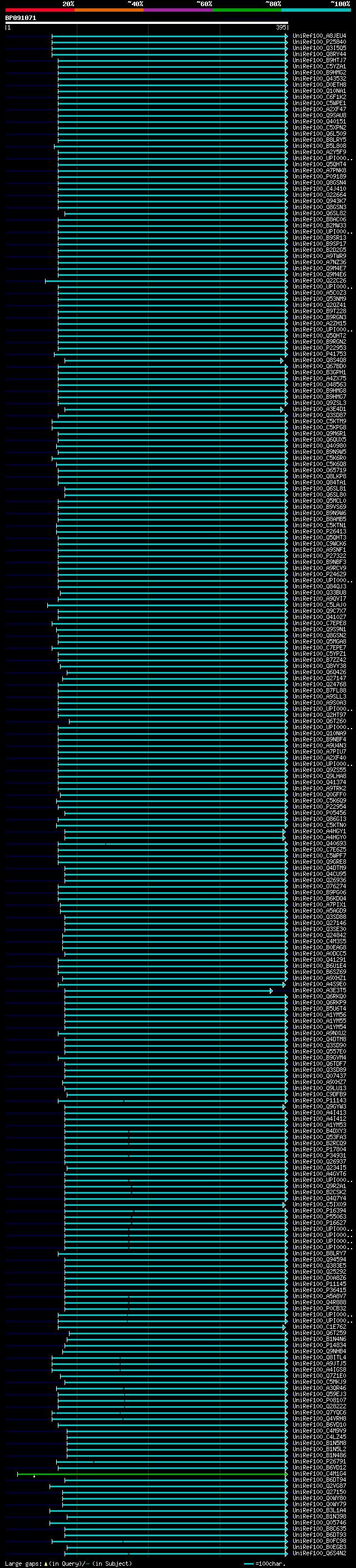Viewport: 356px width, 1568px height.
Task: Click the green ~80% identity legend bar
Action: [x=247, y=10]
